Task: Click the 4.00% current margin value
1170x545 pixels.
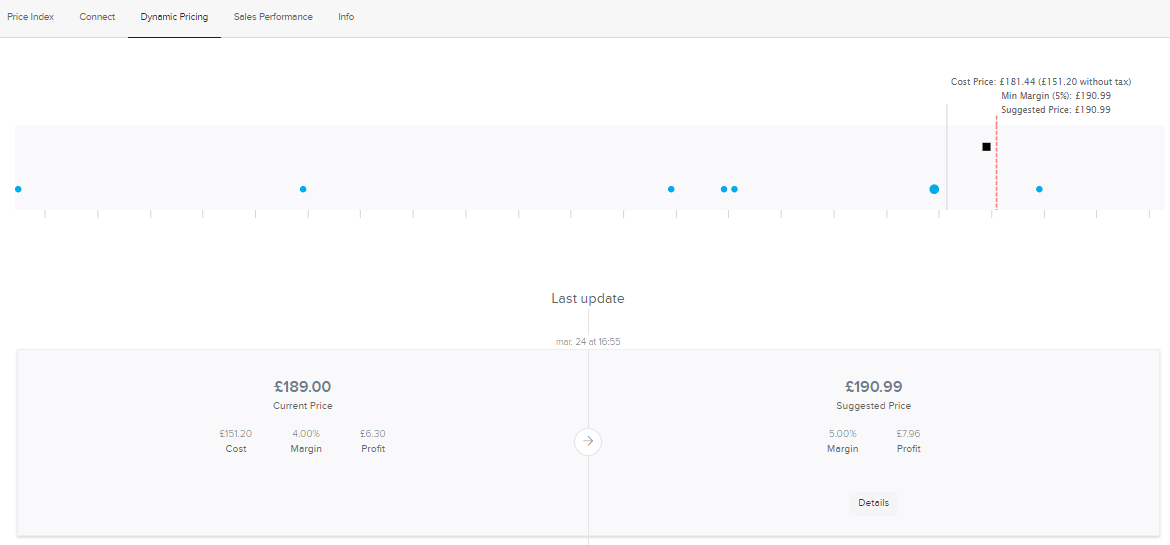Action: (x=305, y=434)
